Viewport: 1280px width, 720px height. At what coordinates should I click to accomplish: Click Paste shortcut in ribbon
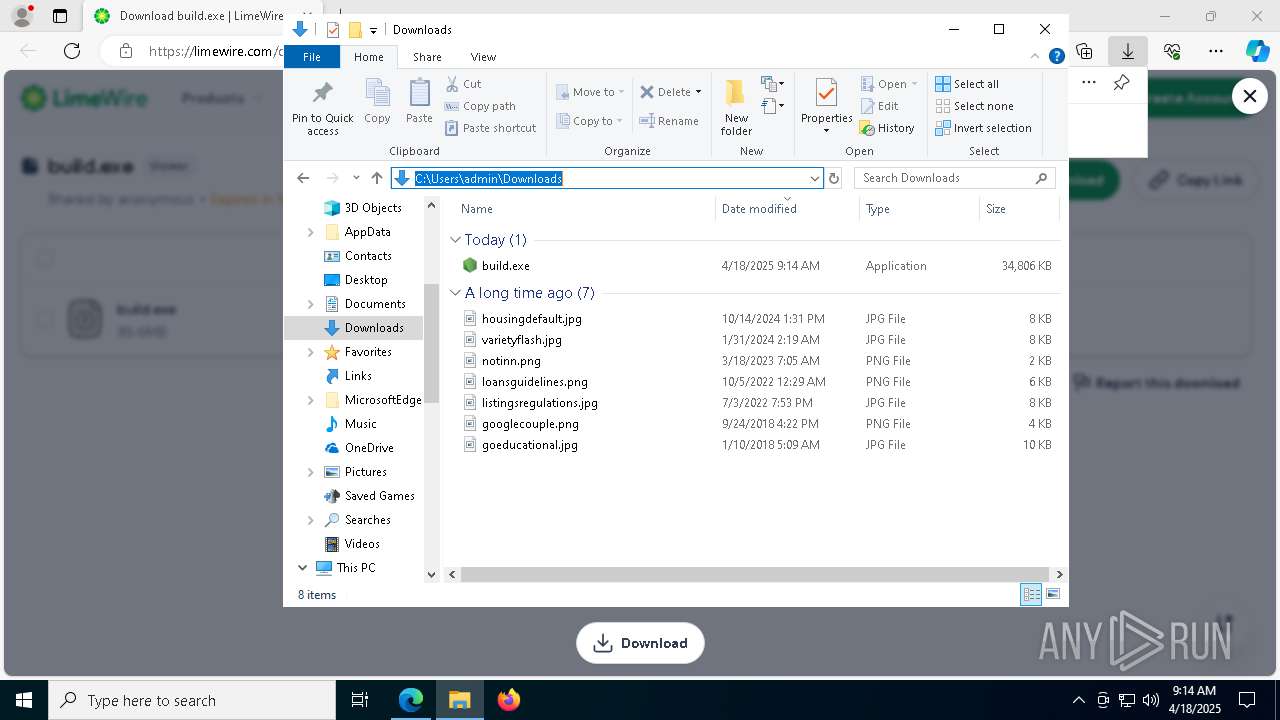click(x=490, y=128)
